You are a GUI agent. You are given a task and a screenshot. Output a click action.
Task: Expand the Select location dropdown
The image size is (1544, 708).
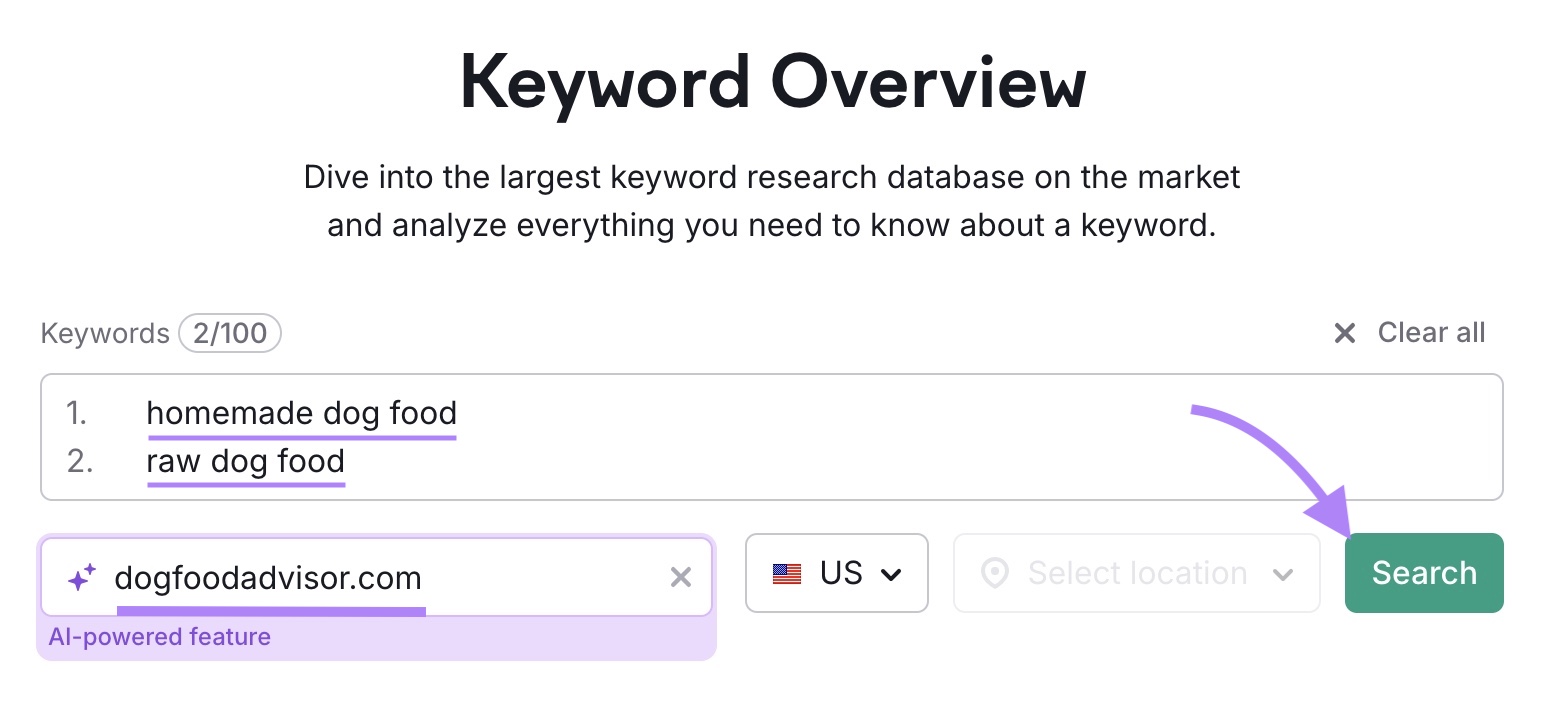point(1136,573)
